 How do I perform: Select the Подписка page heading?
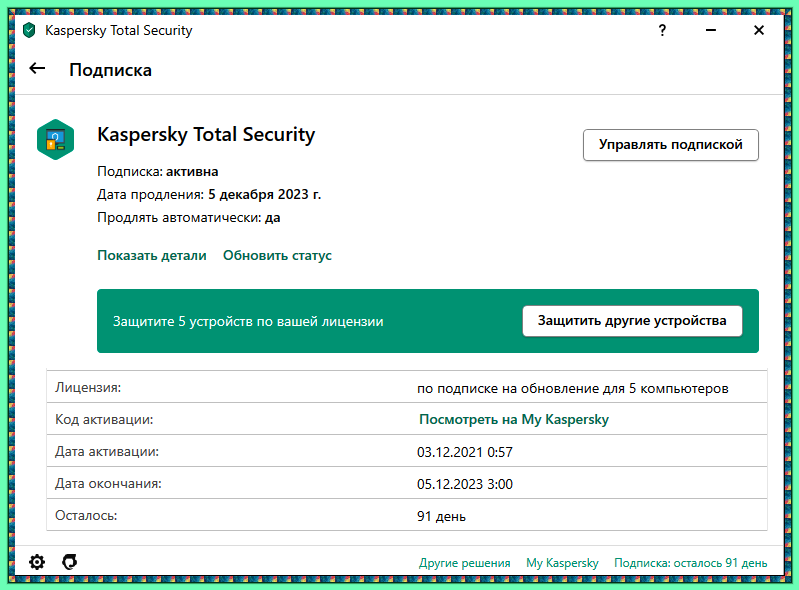111,70
